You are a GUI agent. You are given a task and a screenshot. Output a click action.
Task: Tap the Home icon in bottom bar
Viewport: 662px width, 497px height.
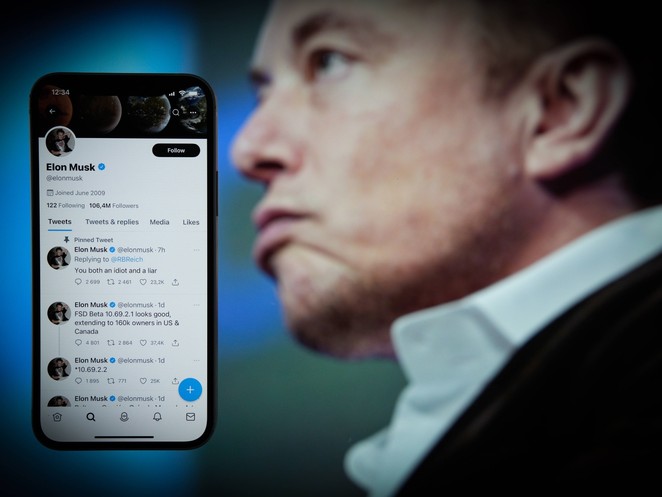coord(57,417)
